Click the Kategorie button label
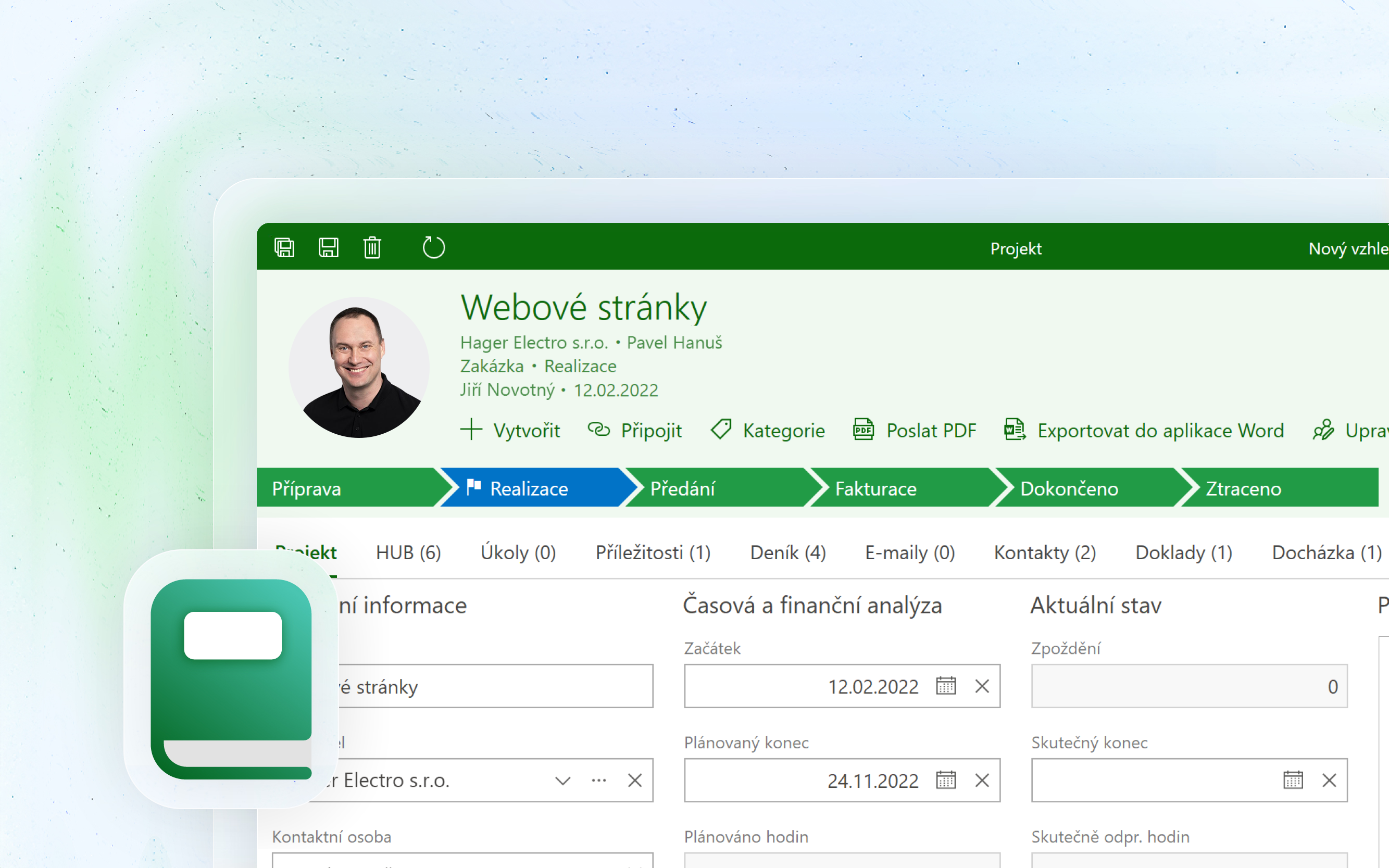Image resolution: width=1389 pixels, height=868 pixels. [784, 431]
